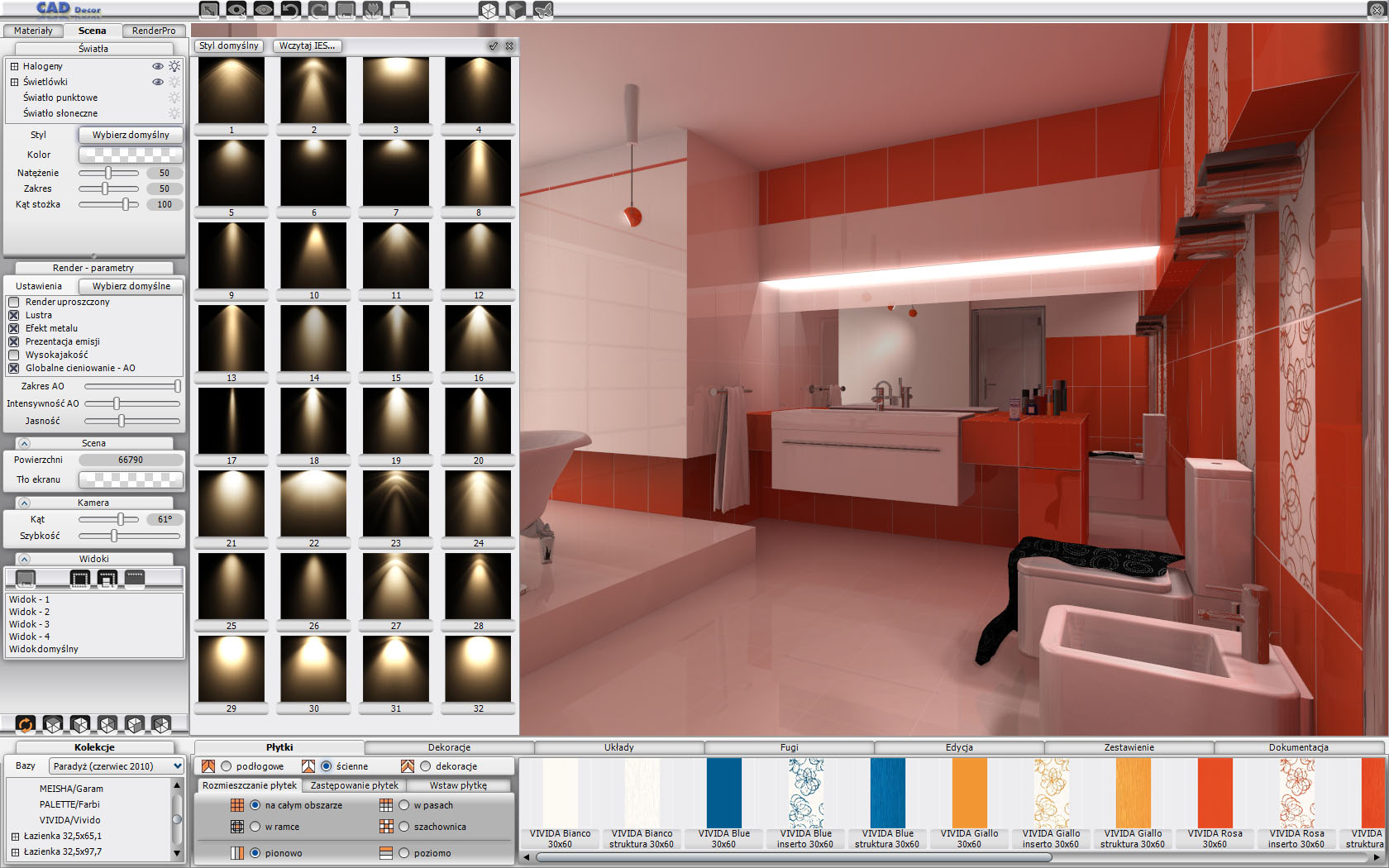
Task: Collapse the Widoki section
Action: click(24, 559)
